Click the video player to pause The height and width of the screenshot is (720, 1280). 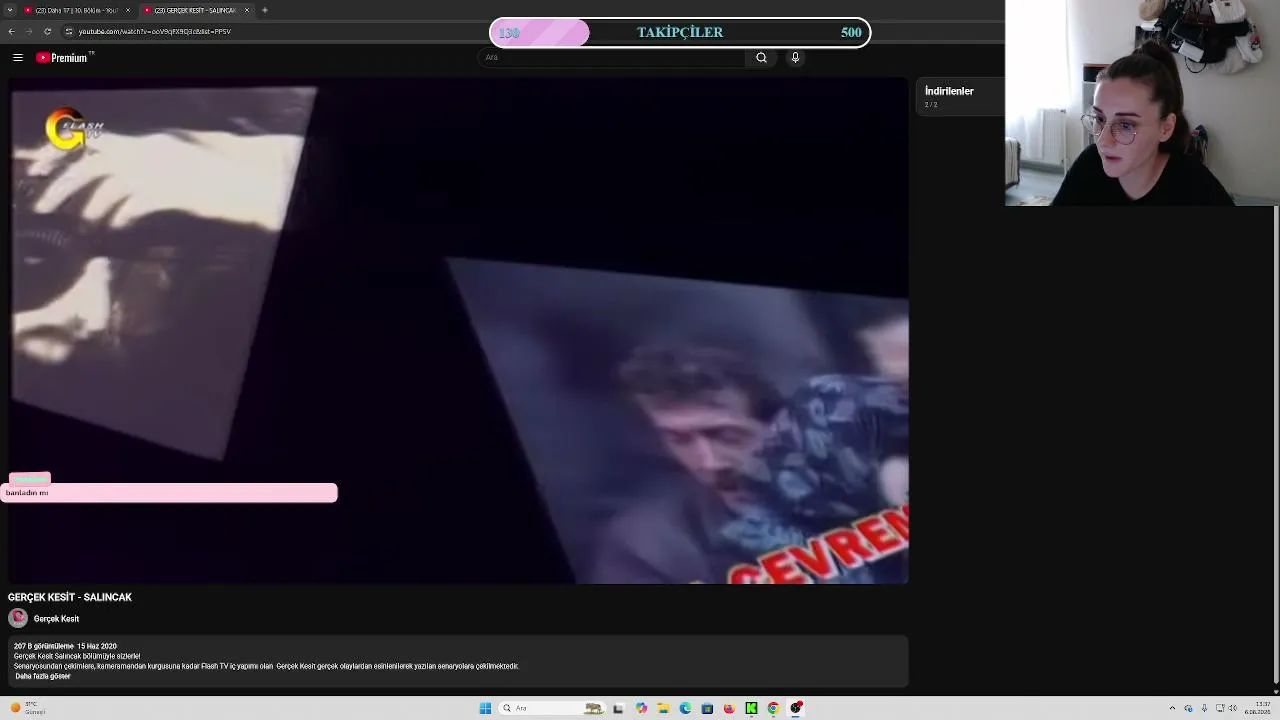click(459, 331)
